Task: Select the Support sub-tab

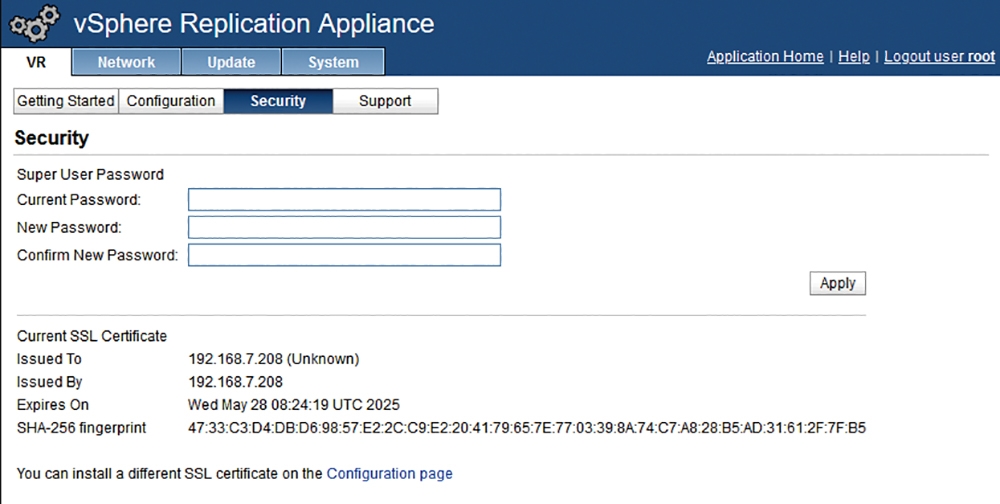Action: tap(385, 101)
